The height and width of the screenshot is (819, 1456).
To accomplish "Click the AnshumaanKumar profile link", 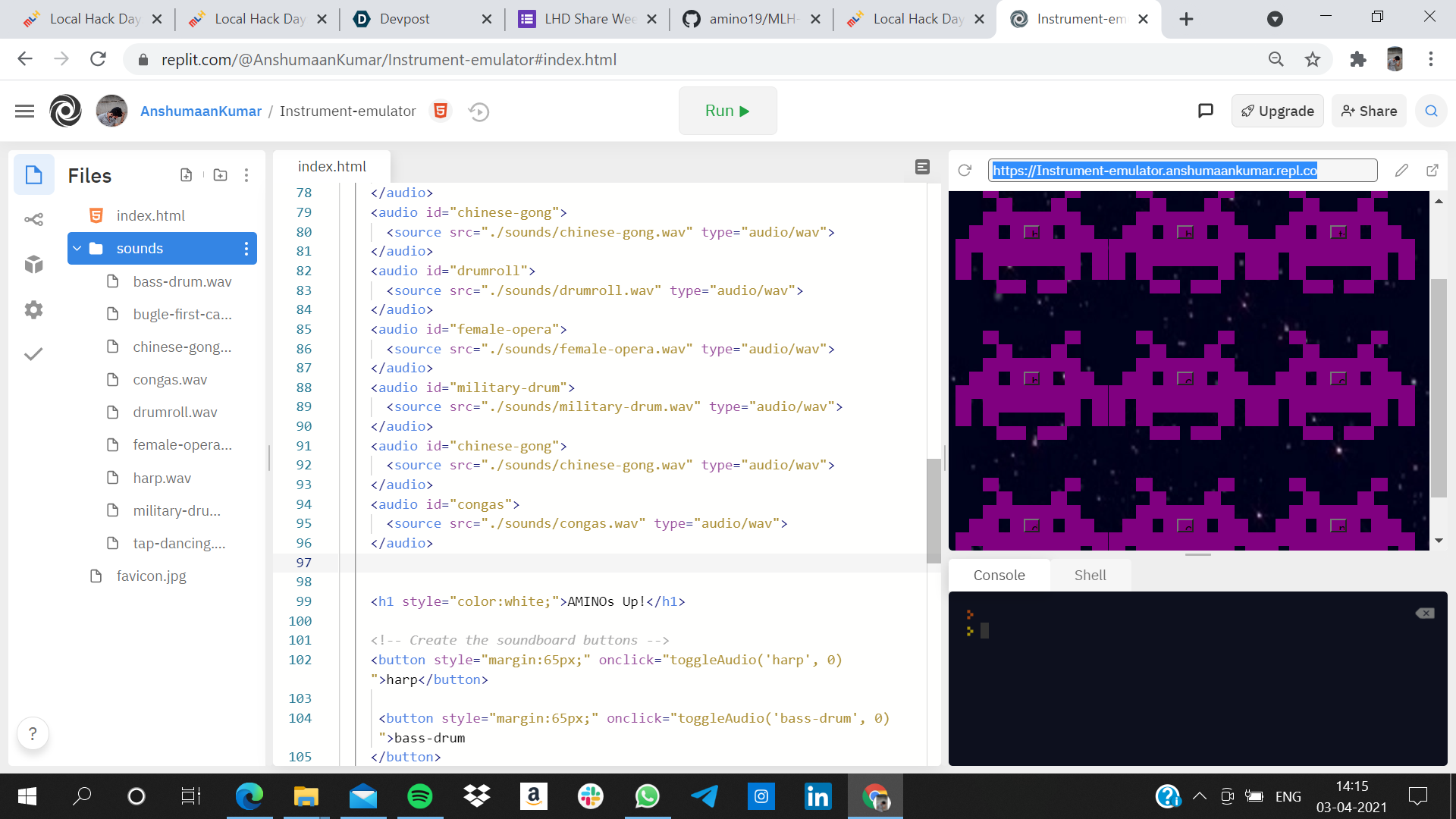I will pyautogui.click(x=201, y=111).
